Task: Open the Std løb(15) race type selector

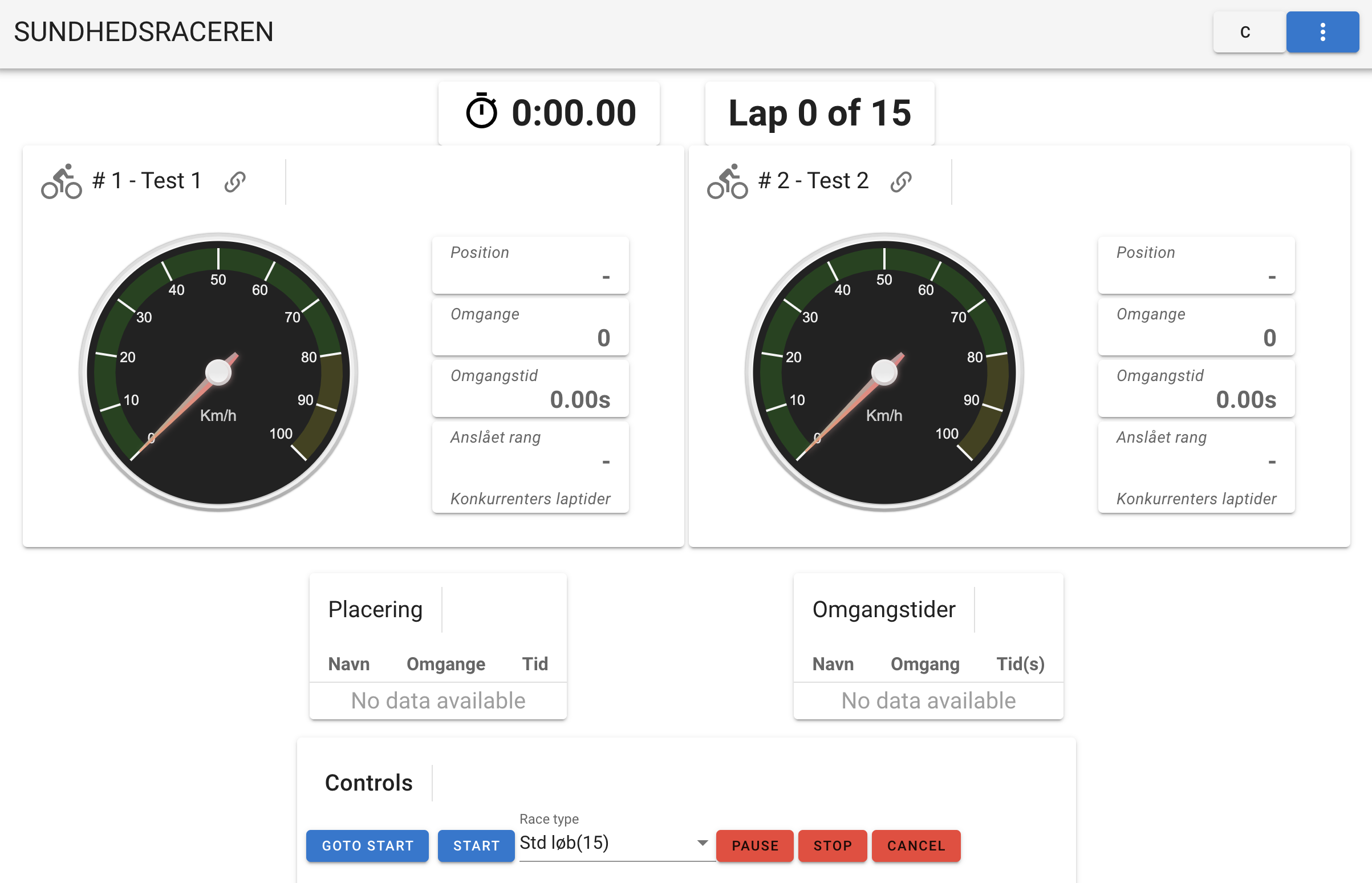Action: click(x=602, y=843)
